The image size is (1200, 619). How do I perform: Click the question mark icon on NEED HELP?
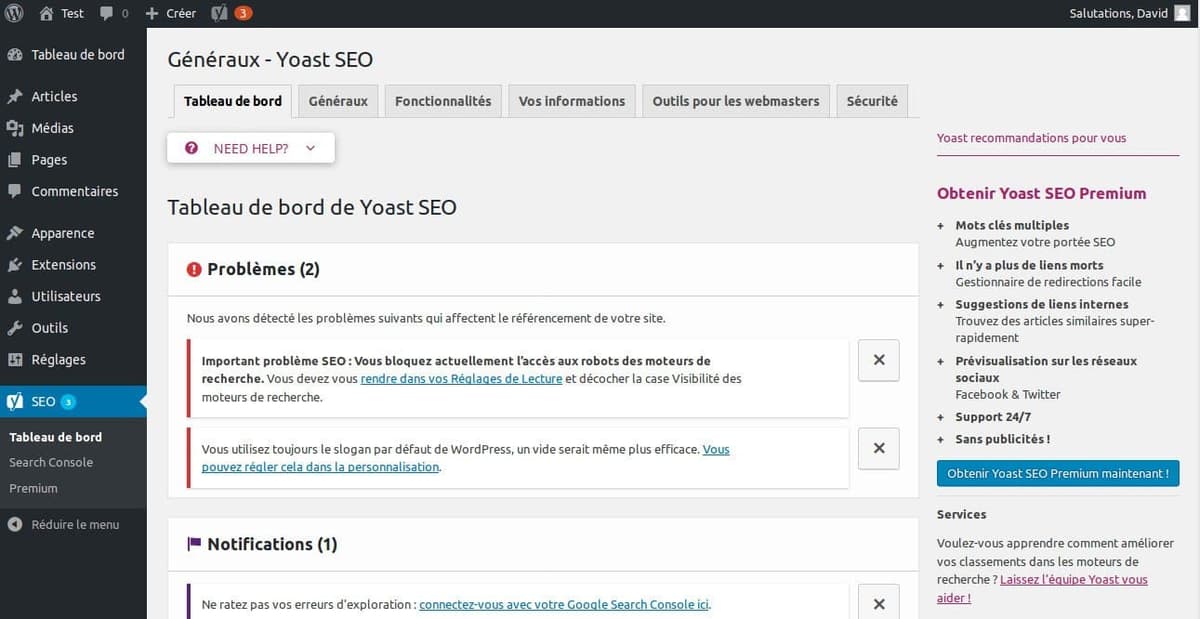click(191, 146)
